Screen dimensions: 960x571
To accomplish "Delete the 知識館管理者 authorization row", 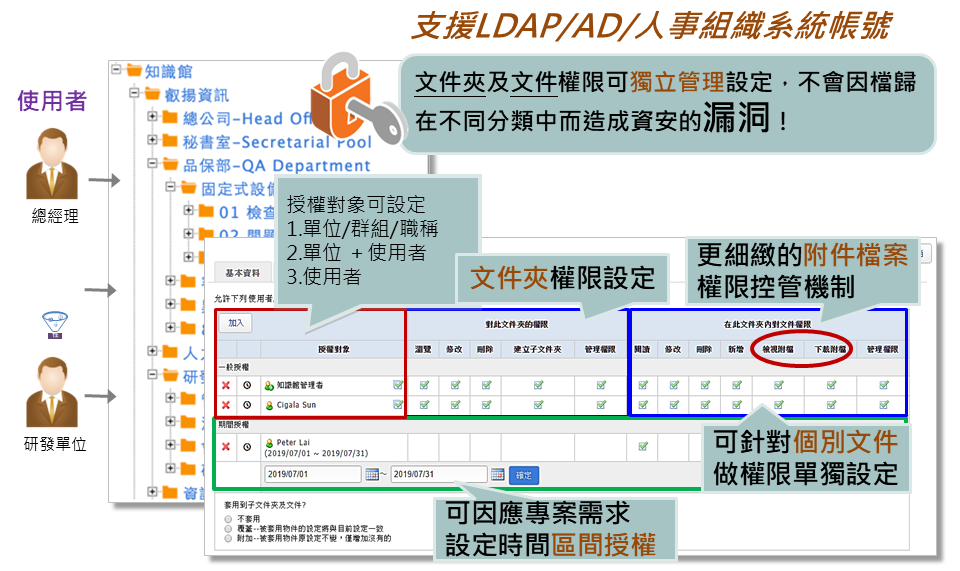I will 226,385.
